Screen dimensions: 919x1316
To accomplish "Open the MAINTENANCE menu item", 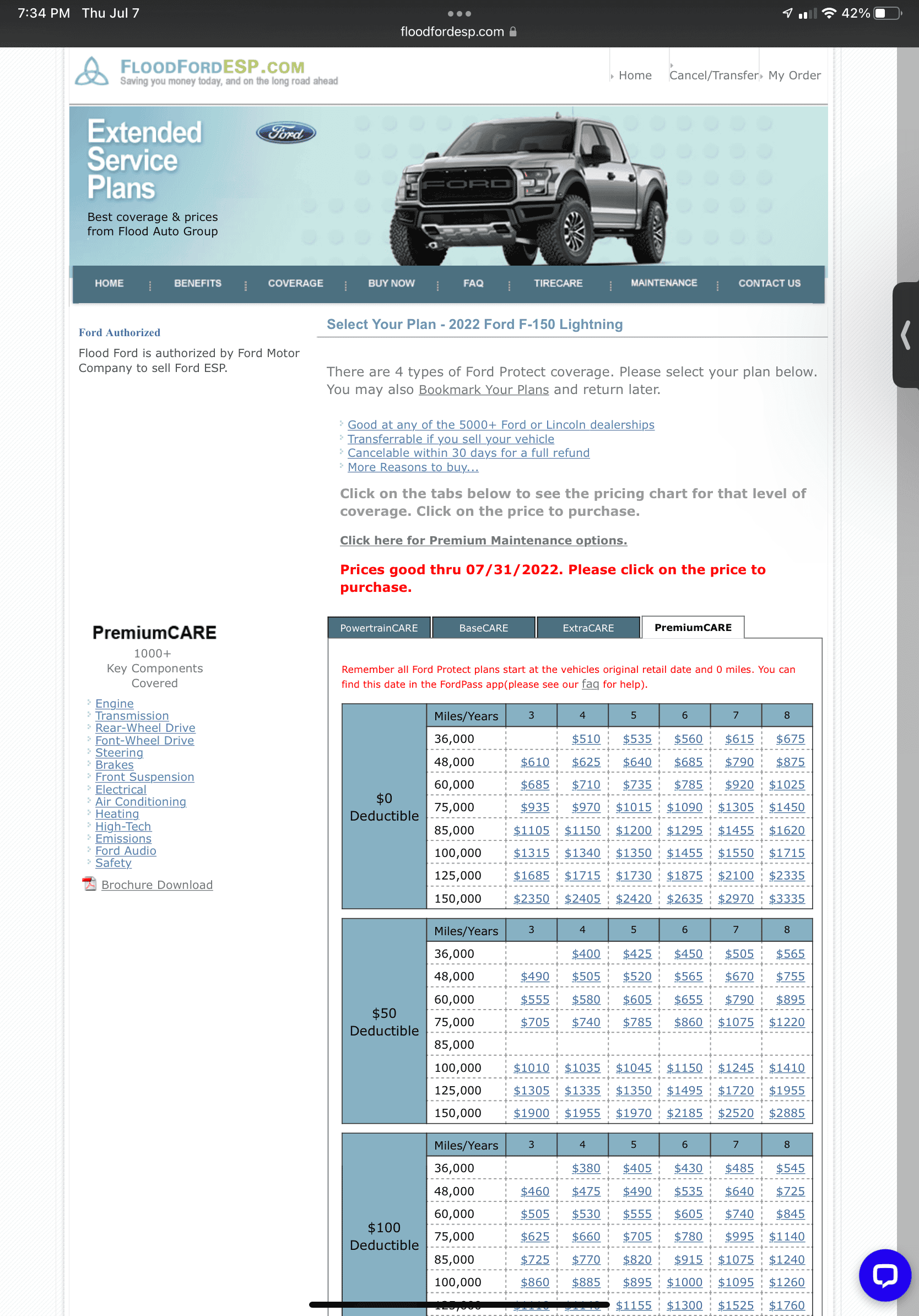I will [664, 283].
